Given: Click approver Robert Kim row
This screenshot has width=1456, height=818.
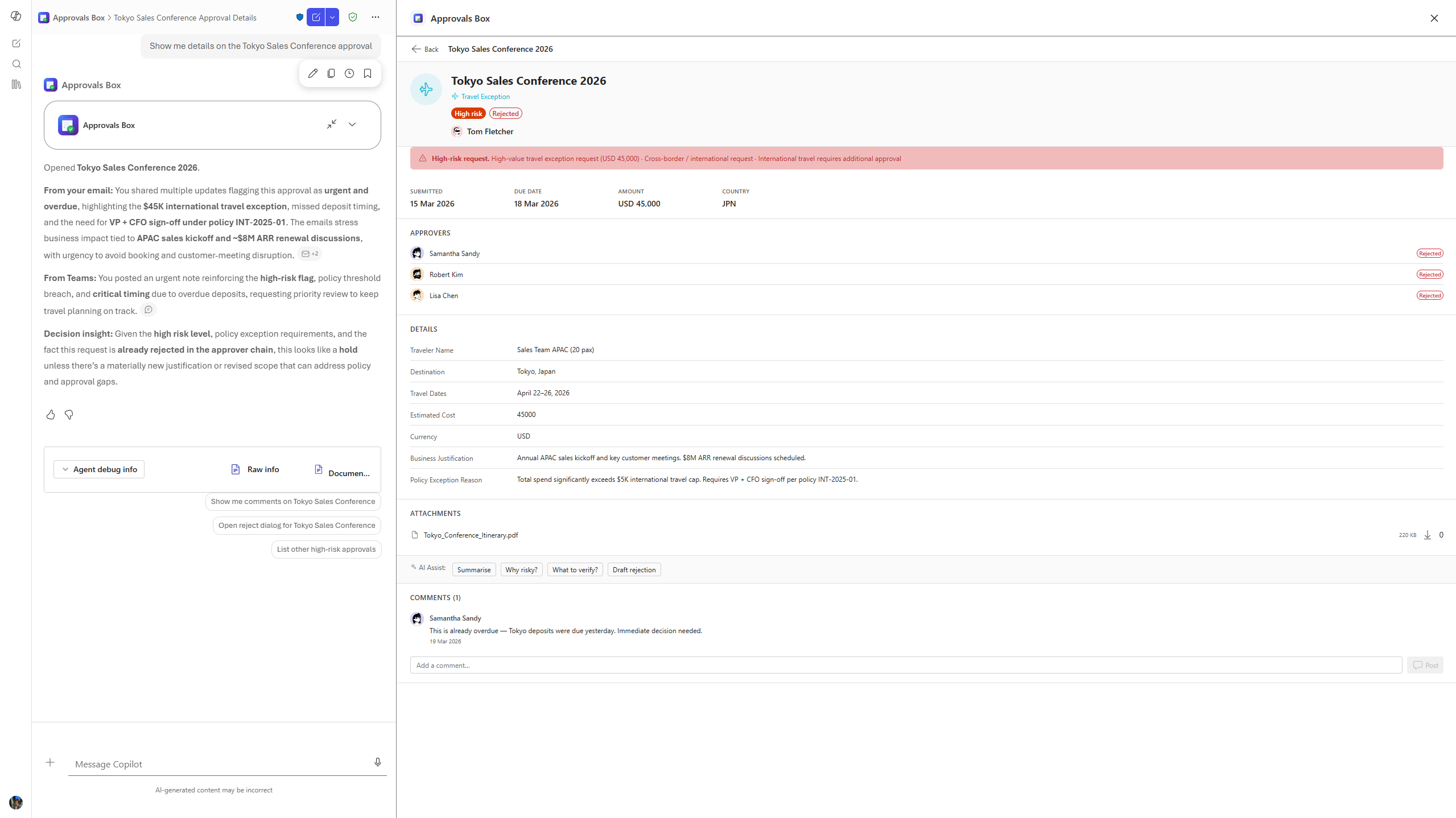Looking at the screenshot, I should (926, 274).
